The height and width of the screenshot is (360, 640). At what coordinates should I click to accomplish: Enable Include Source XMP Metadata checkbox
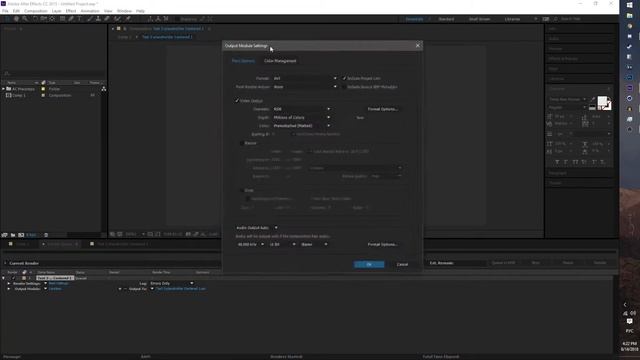click(x=344, y=87)
